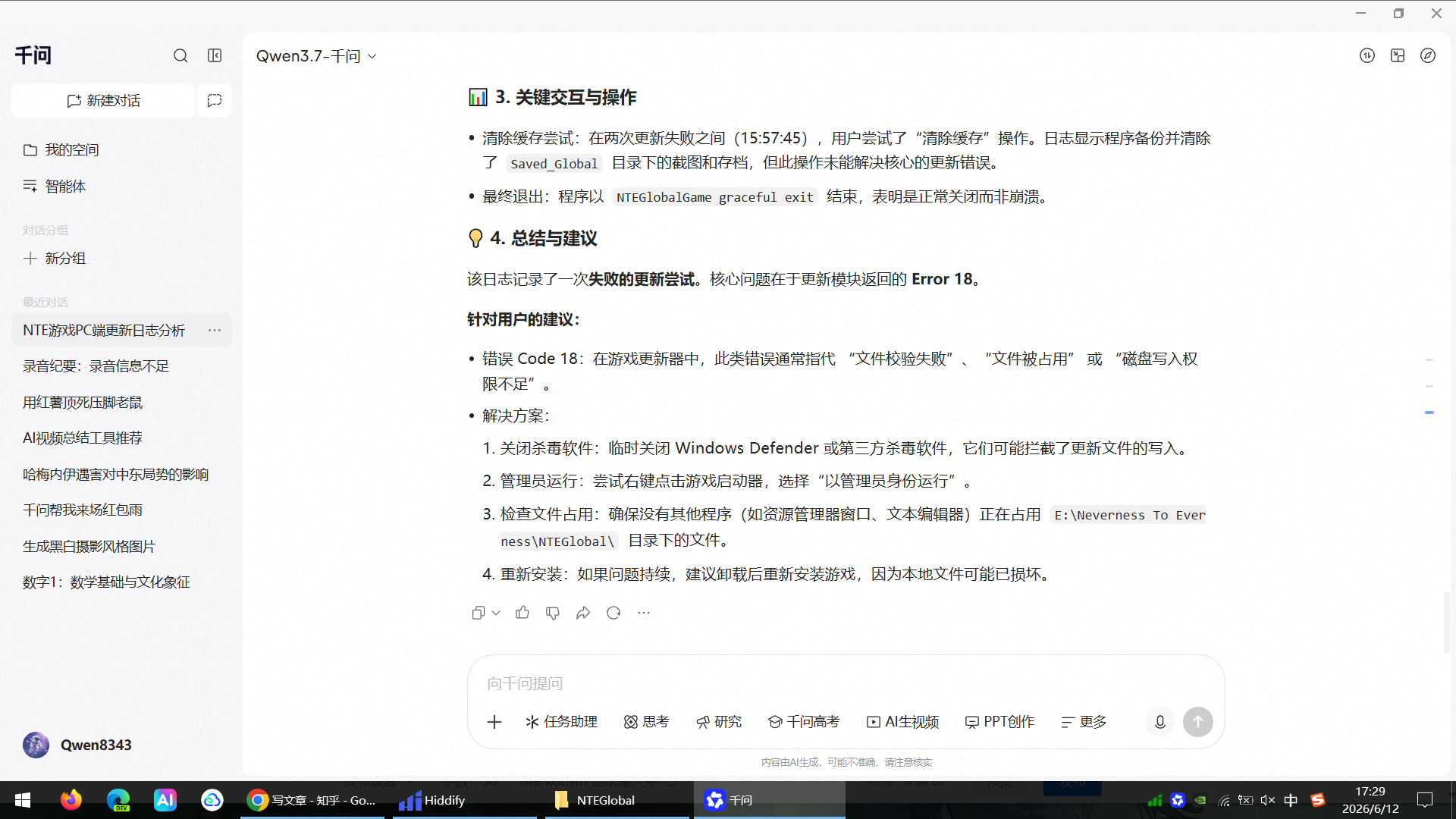Open the compass explore icon top-right
Viewport: 1456px width, 819px height.
[1428, 55]
